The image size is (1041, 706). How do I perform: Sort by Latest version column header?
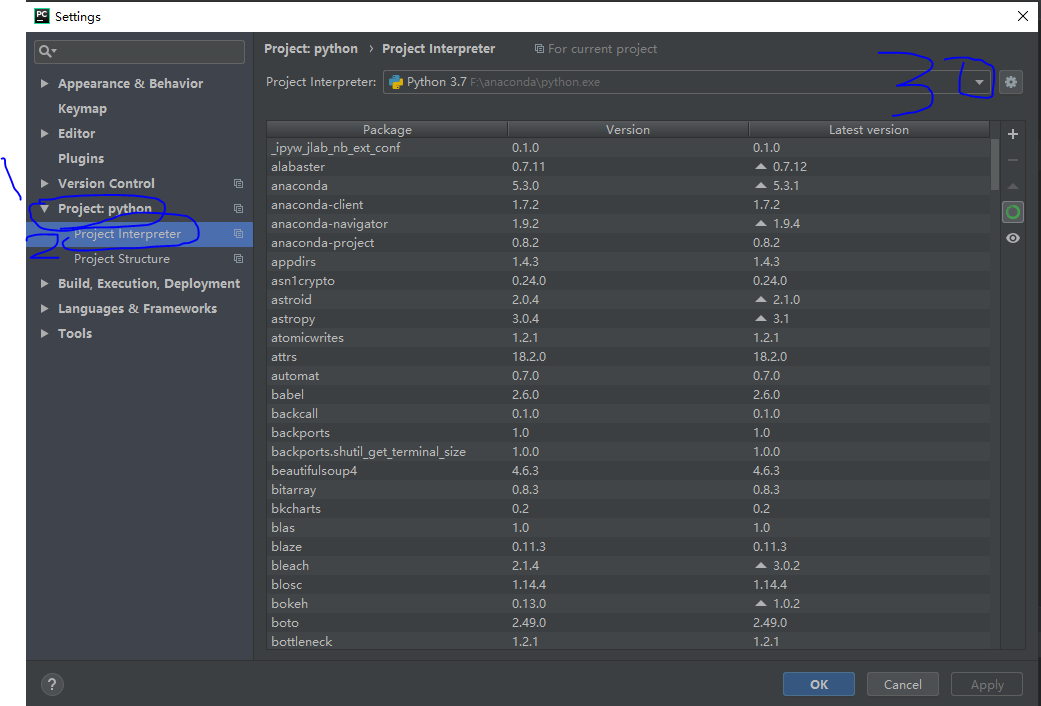pyautogui.click(x=868, y=130)
